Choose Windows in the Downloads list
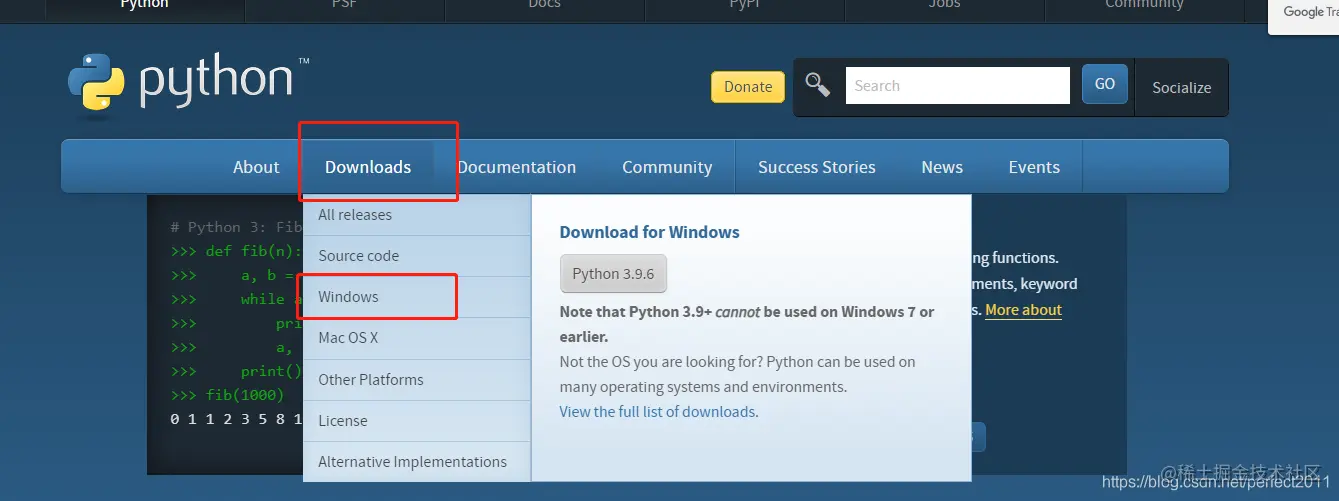Viewport: 1339px width, 501px height. tap(348, 297)
